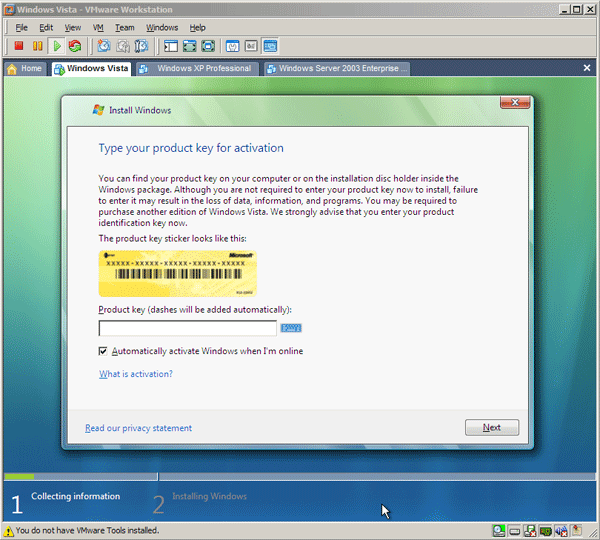Viewport: 600px width, 540px height.
Task: Open the snapshot manager icon
Action: [x=142, y=46]
